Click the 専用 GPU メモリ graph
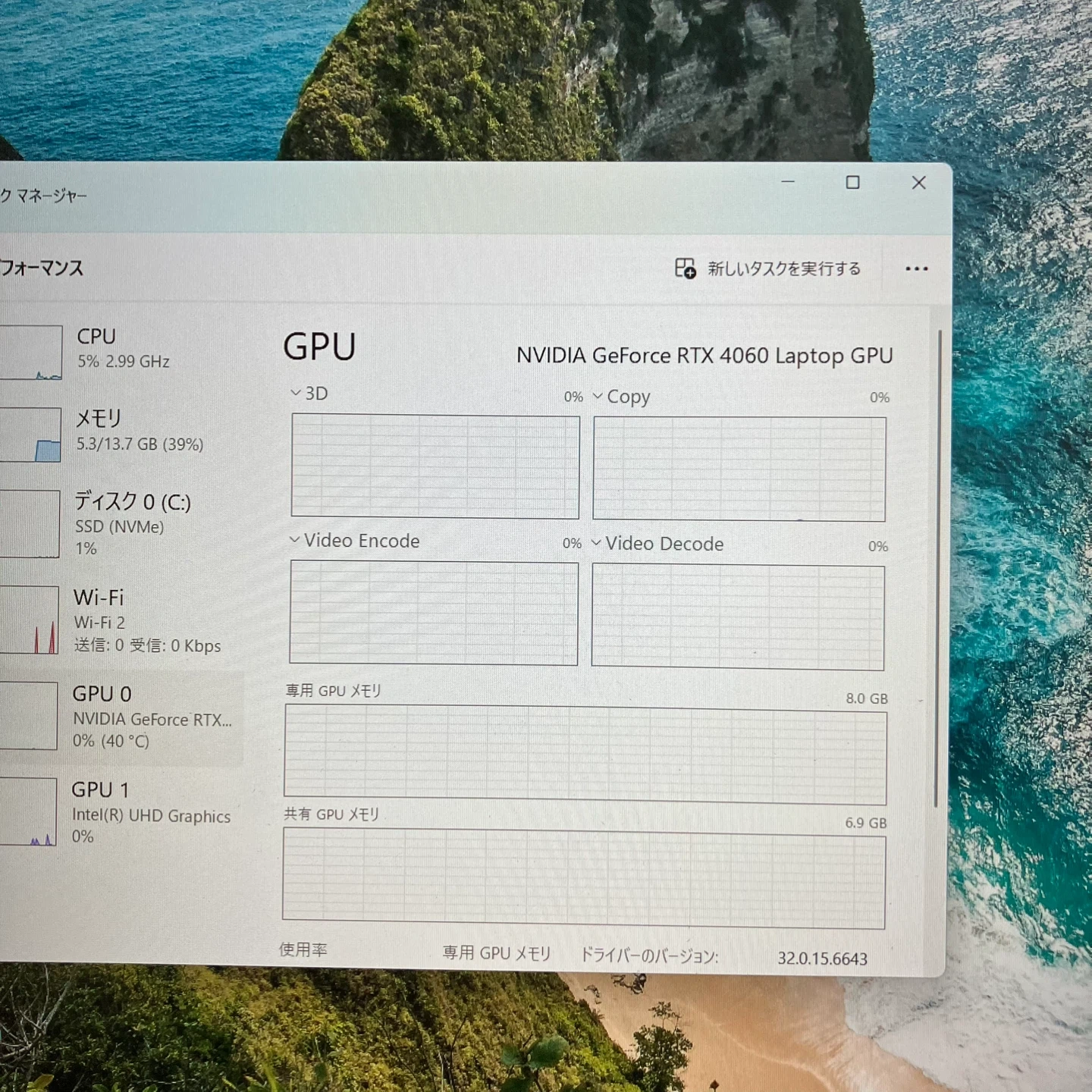 tap(585, 755)
